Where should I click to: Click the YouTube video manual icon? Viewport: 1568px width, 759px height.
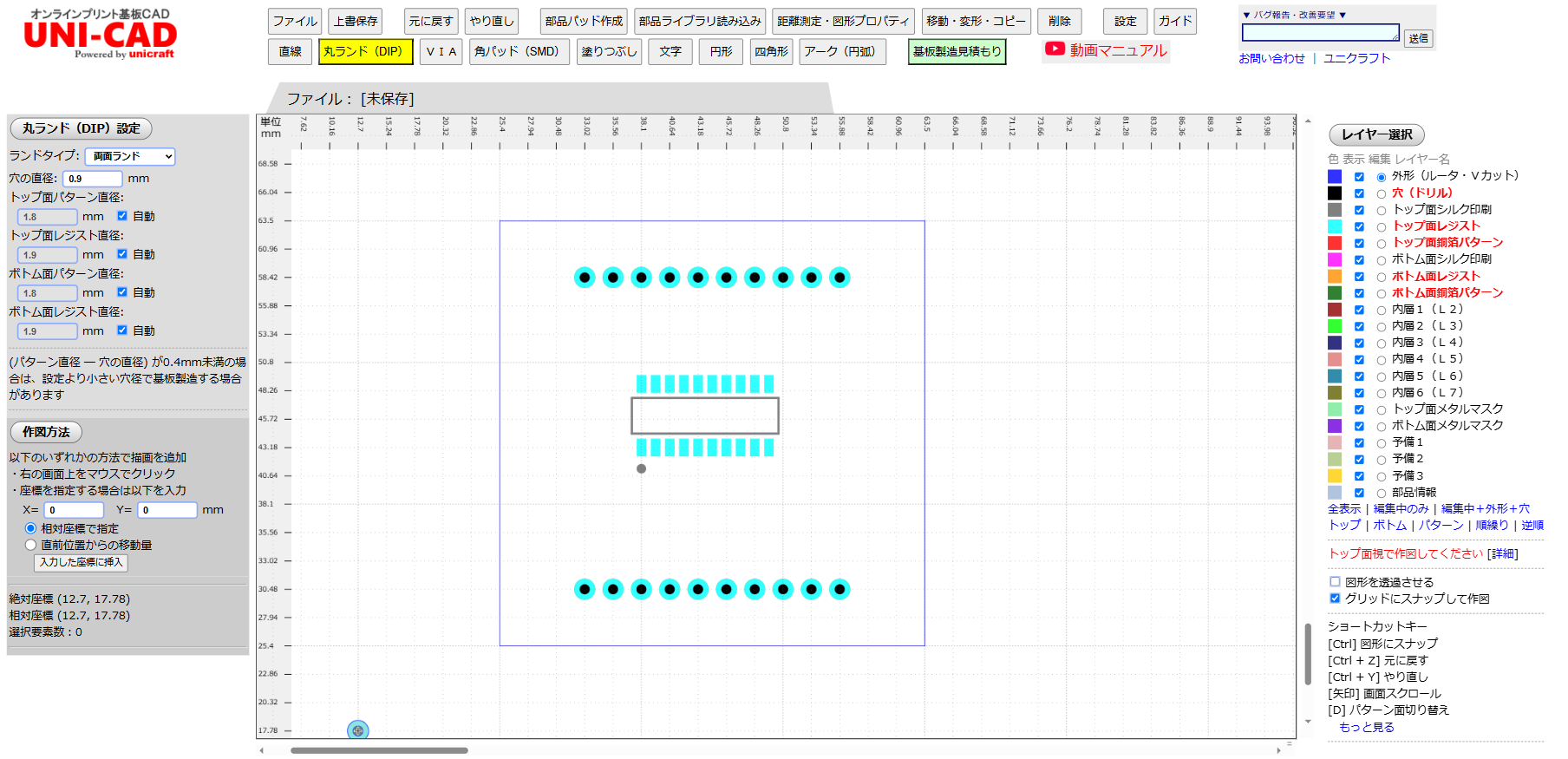point(1054,49)
